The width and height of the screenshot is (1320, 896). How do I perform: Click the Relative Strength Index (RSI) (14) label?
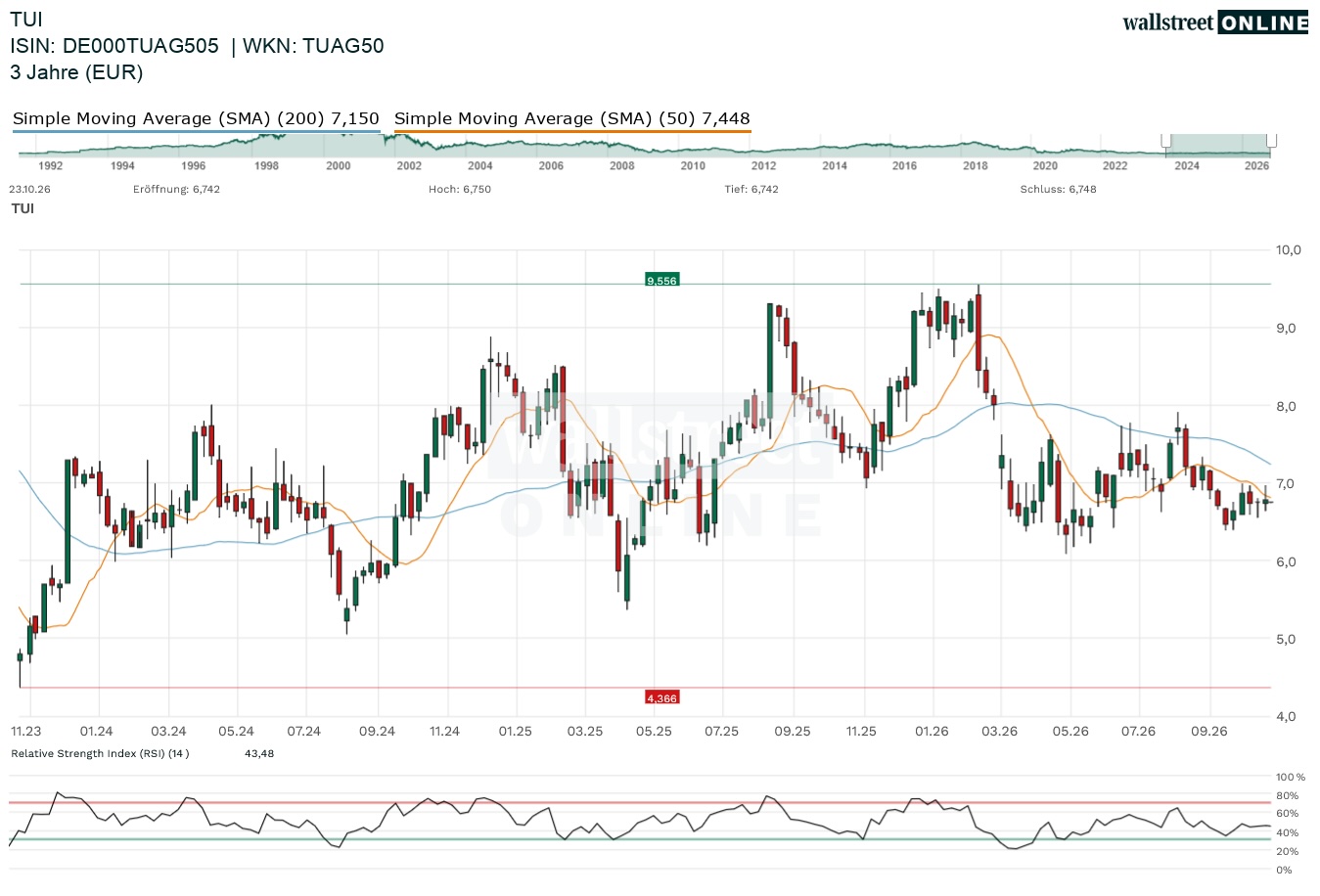coord(100,753)
